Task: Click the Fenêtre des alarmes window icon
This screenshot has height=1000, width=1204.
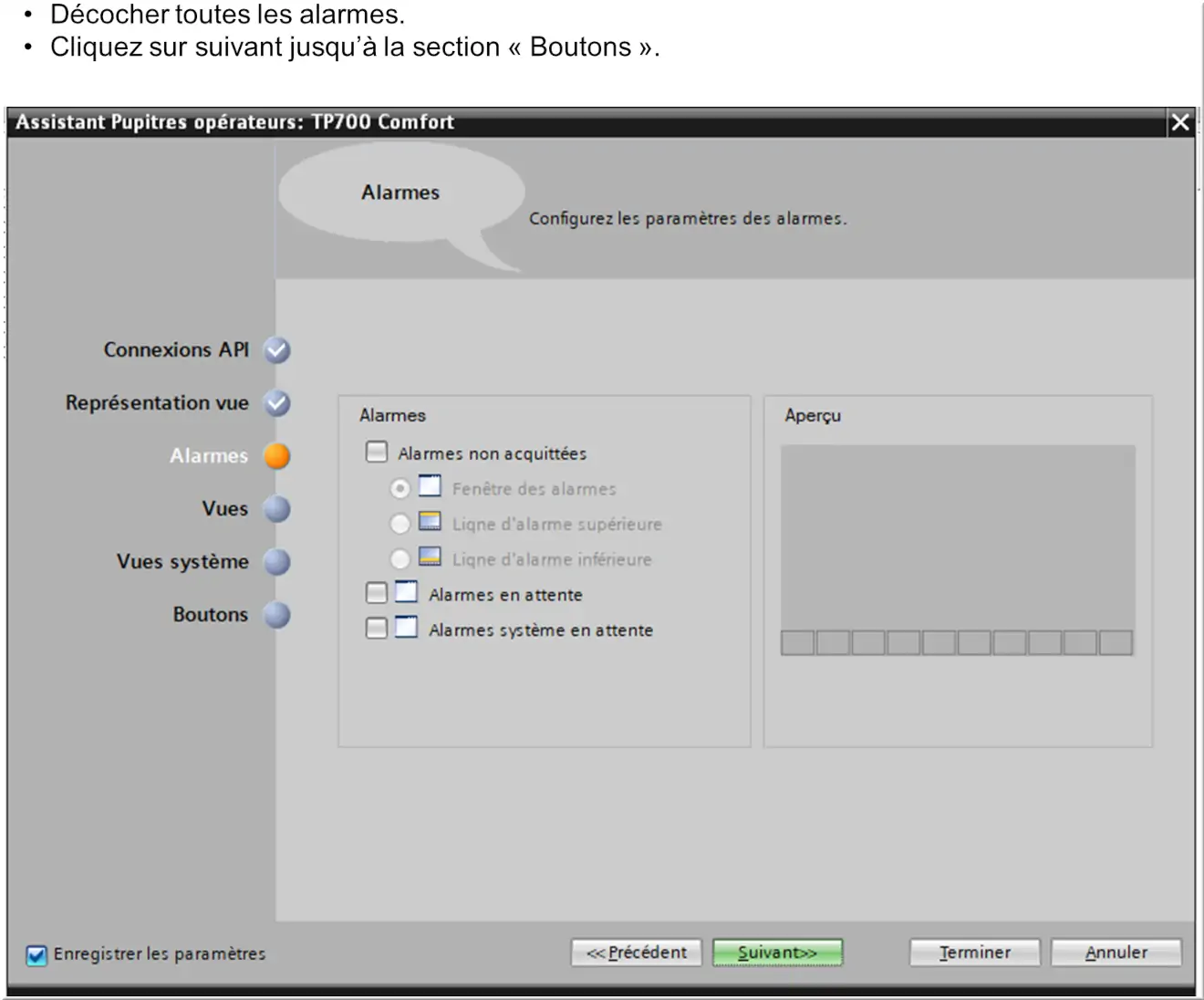Action: (x=430, y=486)
